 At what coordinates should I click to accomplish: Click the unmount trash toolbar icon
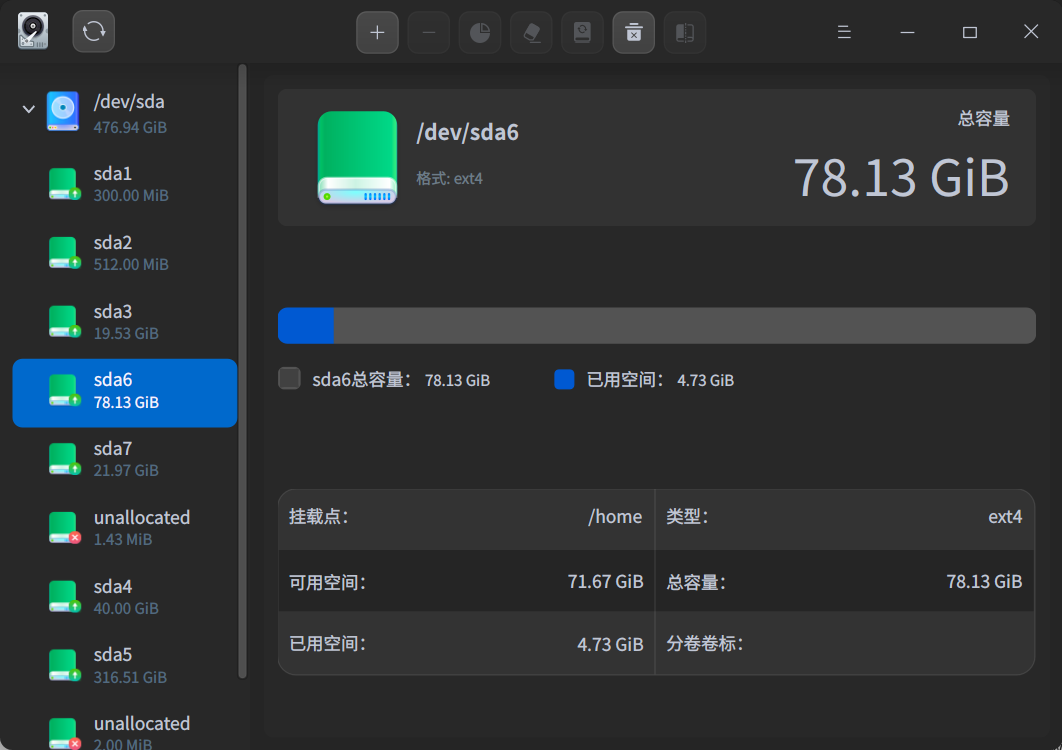(633, 32)
